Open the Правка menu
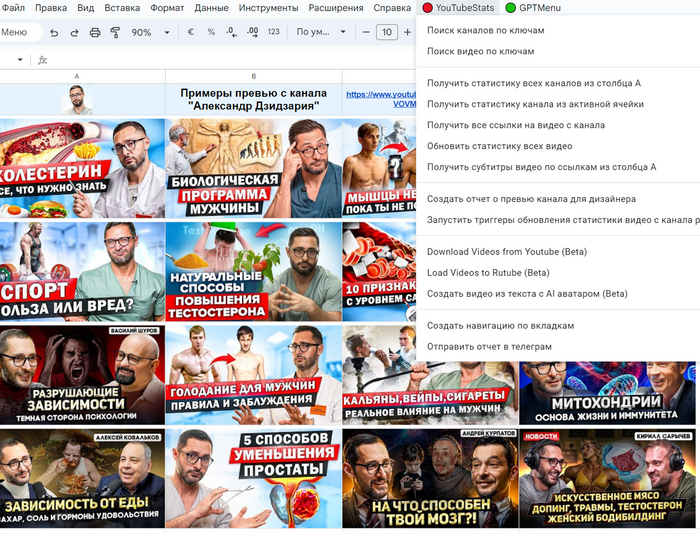This screenshot has height=533, width=700. pos(51,8)
